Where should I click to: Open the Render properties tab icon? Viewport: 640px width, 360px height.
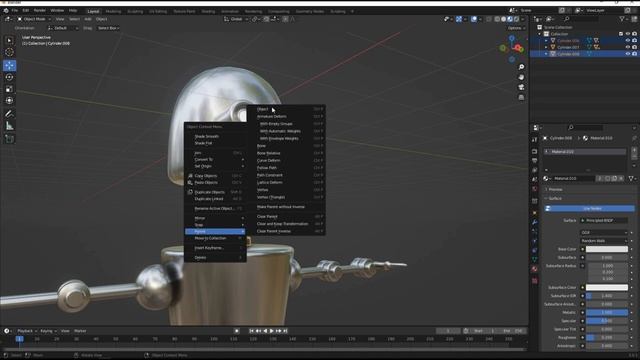(x=535, y=151)
